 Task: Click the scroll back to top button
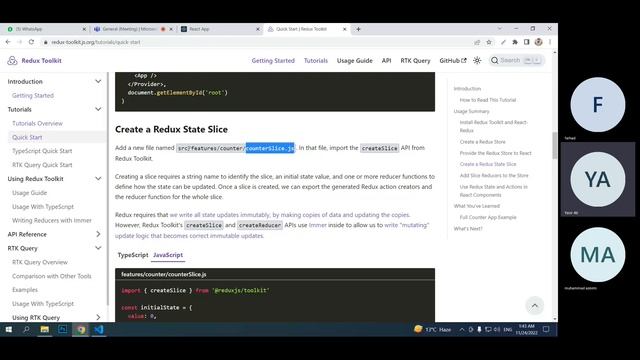point(534,306)
